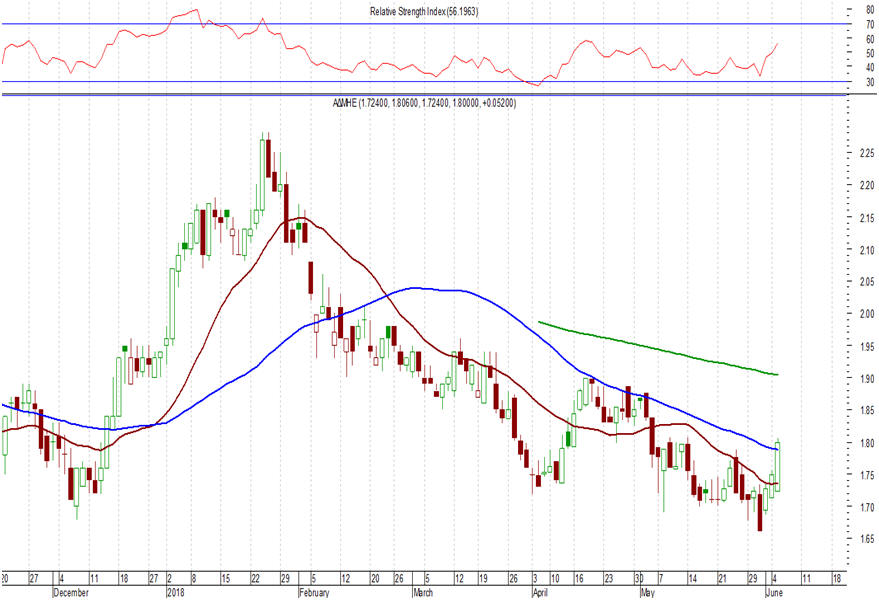Click the 22 date label in January

[x=256, y=578]
